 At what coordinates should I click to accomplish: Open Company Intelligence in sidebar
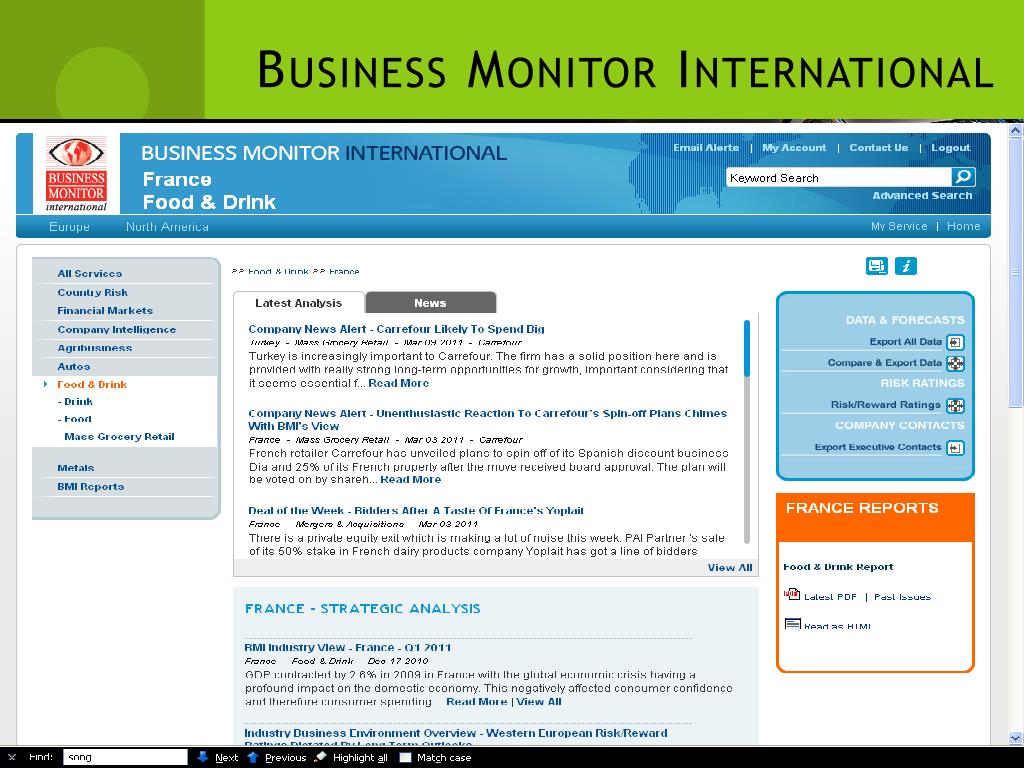116,329
